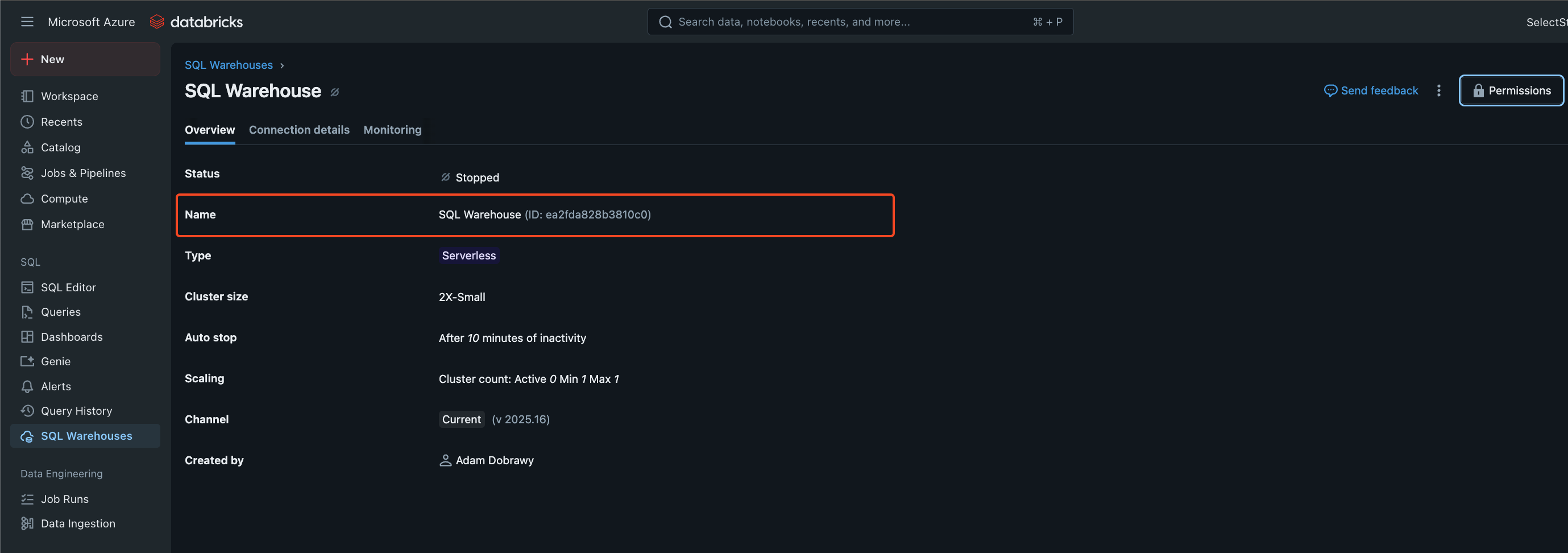1568x553 pixels.
Task: Click the Adam Dobrawy creator name
Action: pyautogui.click(x=494, y=460)
